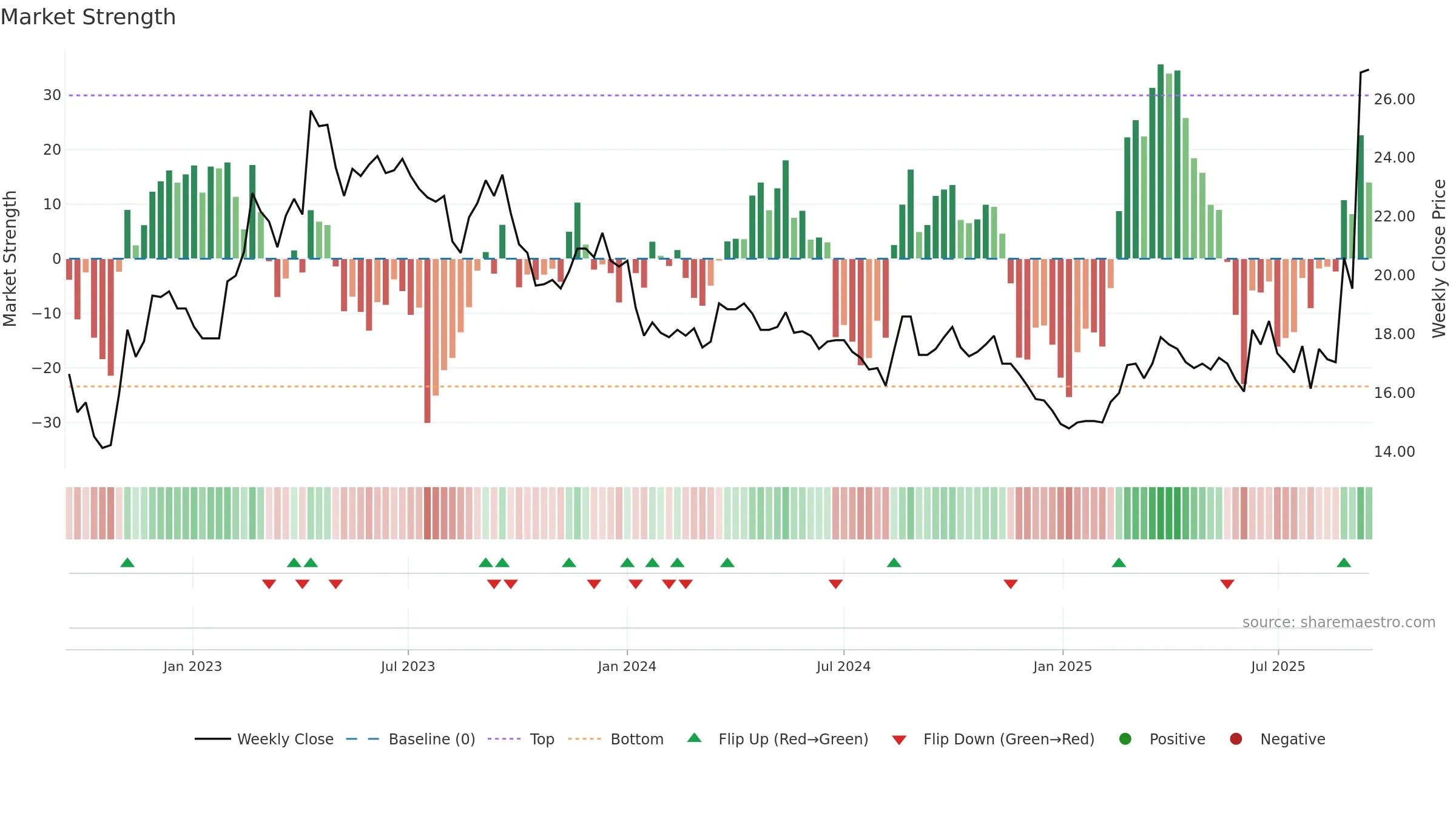1456x819 pixels.
Task: Click the 20.00 right axis tick label
Action: 1394,275
